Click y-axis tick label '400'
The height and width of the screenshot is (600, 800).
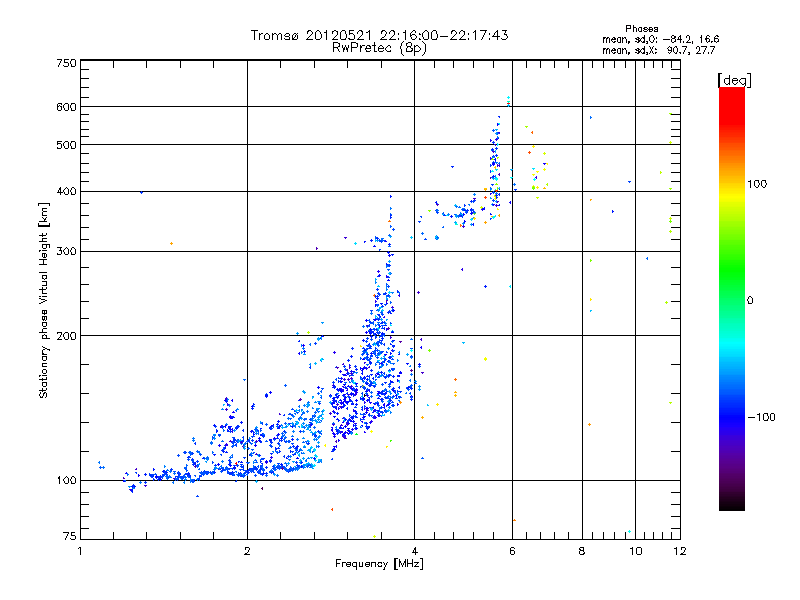coord(67,192)
